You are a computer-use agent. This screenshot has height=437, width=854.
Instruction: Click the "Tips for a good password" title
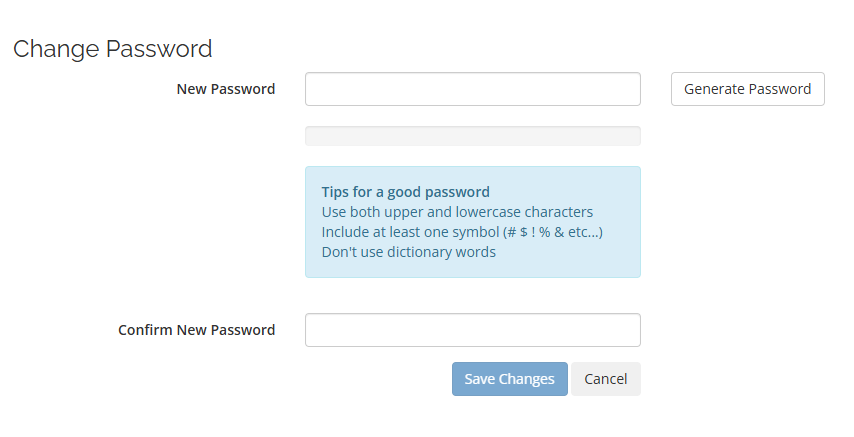(405, 192)
